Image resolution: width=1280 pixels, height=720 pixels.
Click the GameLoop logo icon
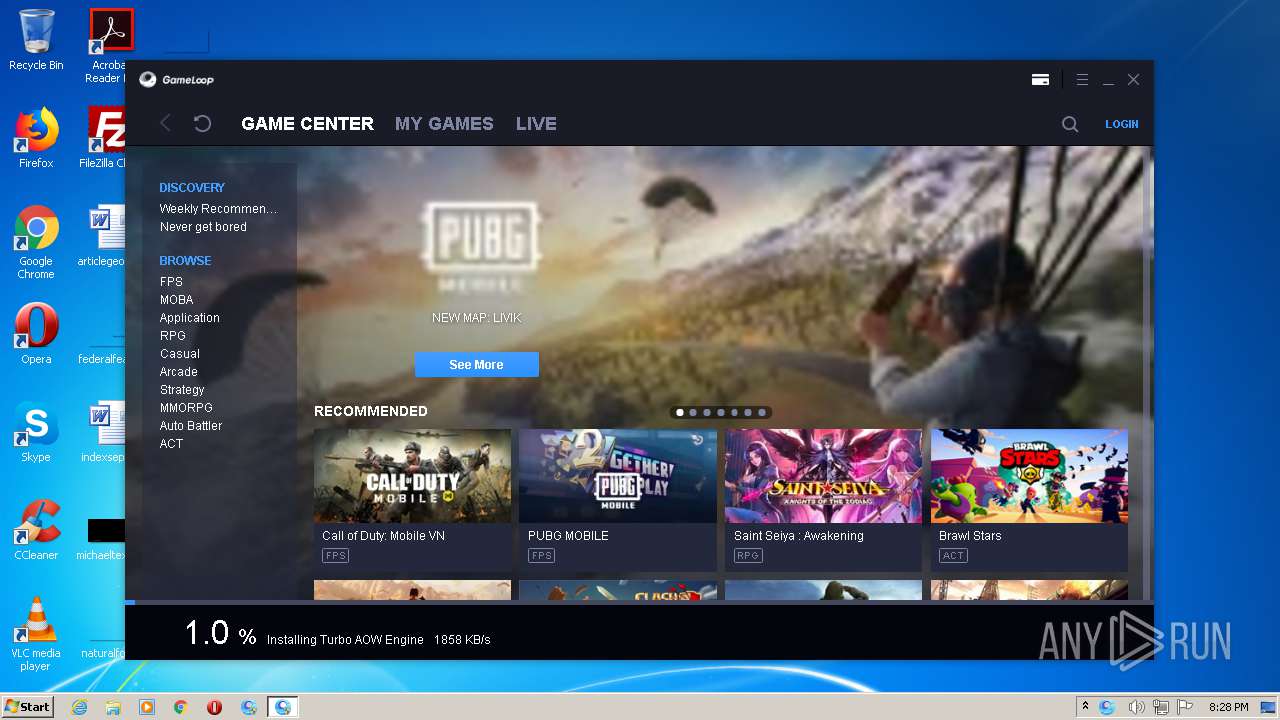coord(148,80)
